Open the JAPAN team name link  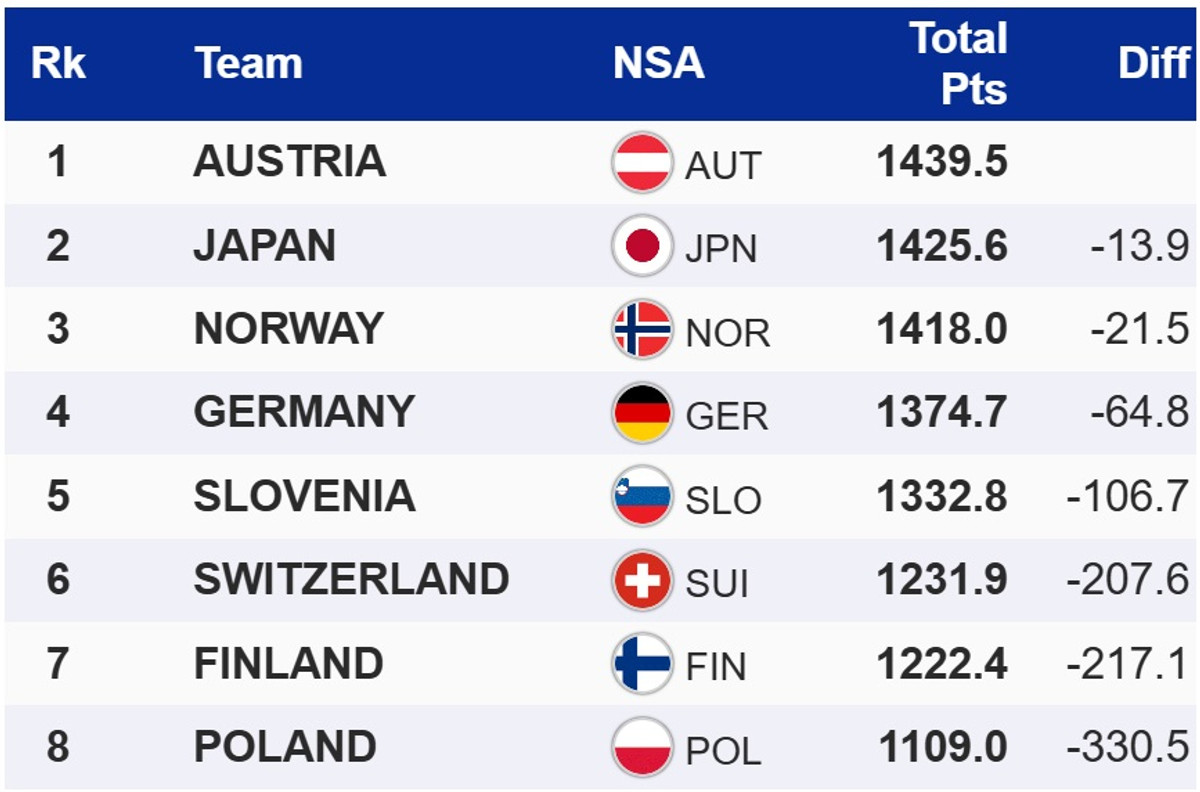(x=264, y=246)
